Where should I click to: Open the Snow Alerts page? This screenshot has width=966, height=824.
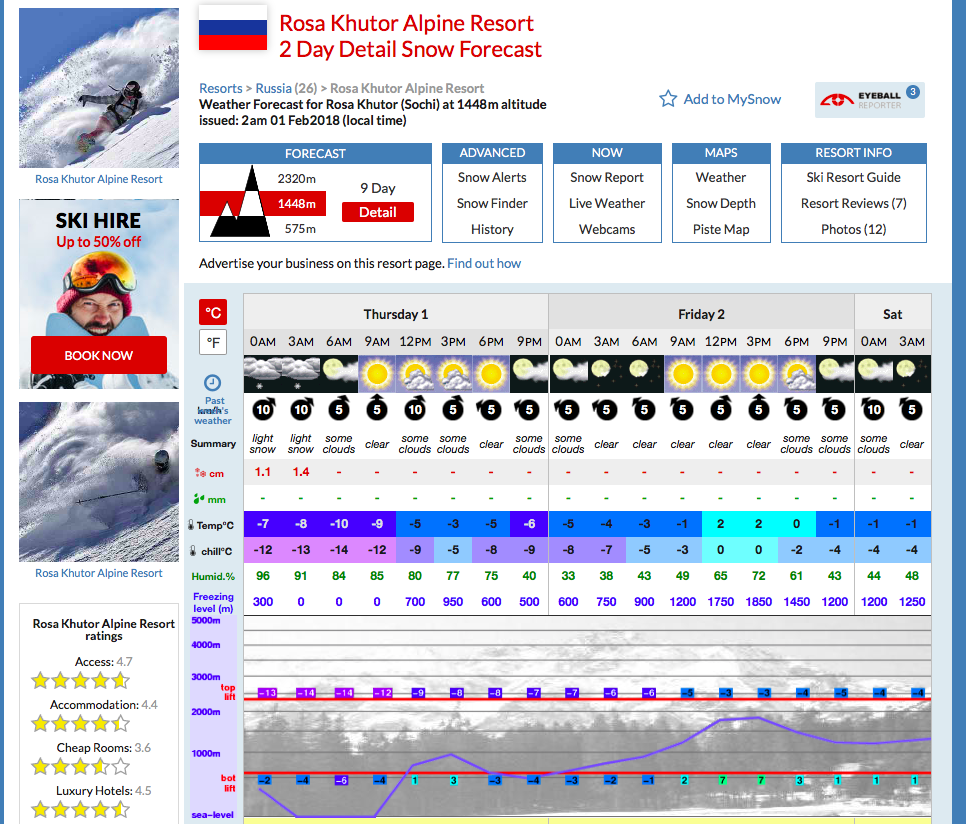(x=492, y=177)
